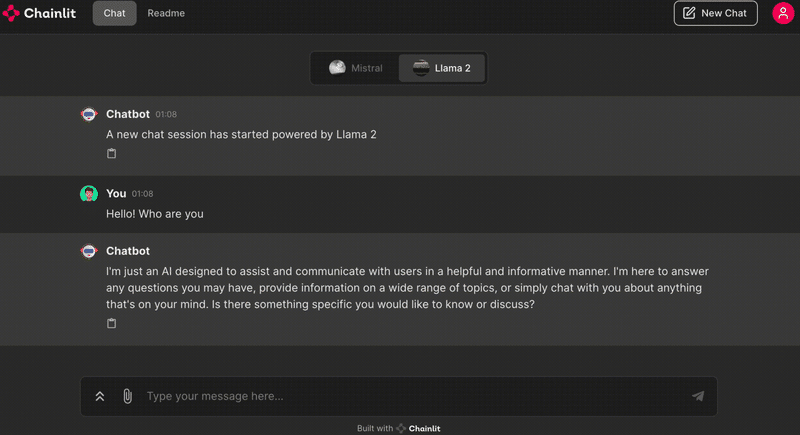Viewport: 800px width, 435px height.
Task: Start a New Chat
Action: coord(715,13)
